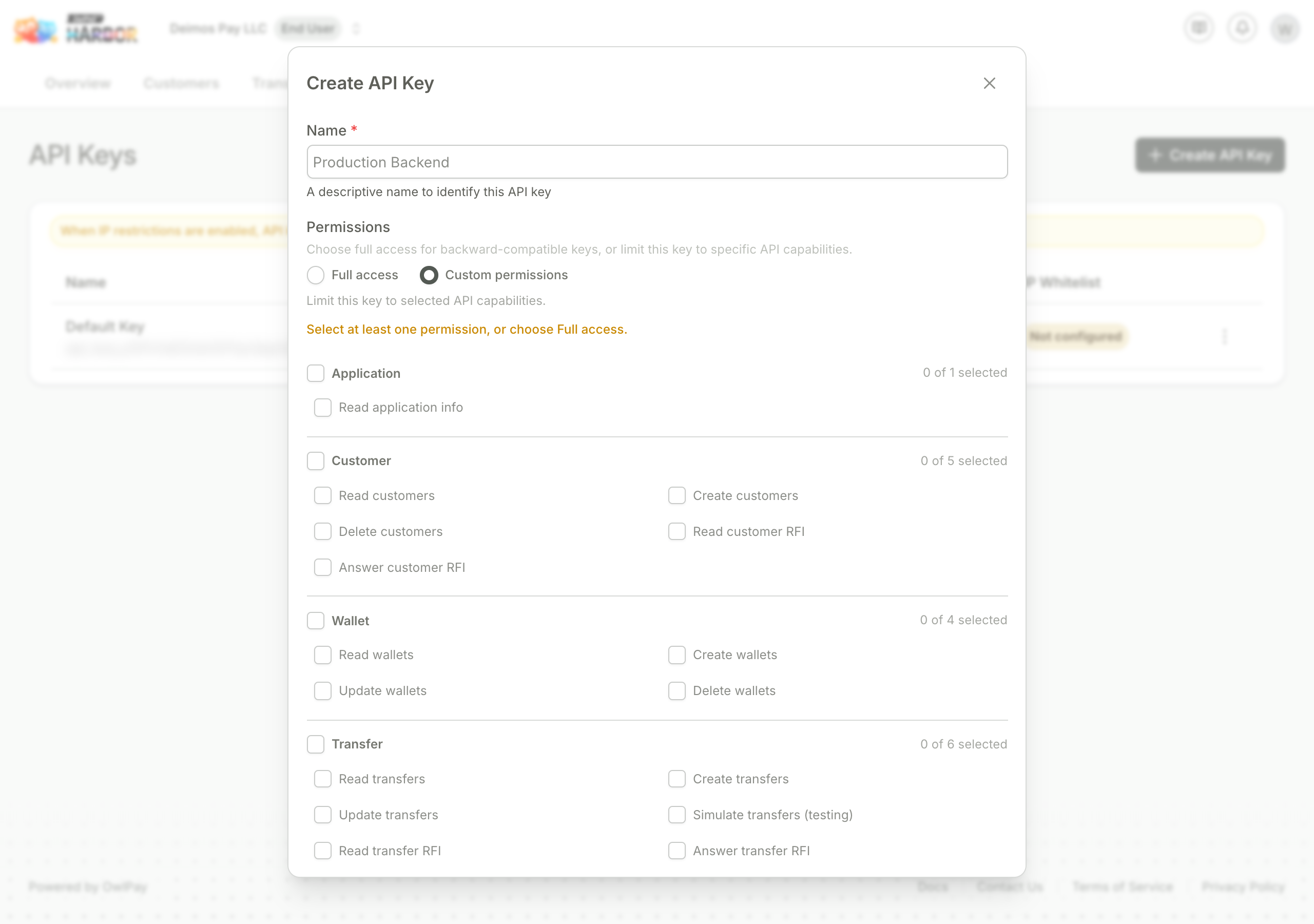Enable Read wallets permission
Viewport: 1314px width, 924px height.
[323, 655]
